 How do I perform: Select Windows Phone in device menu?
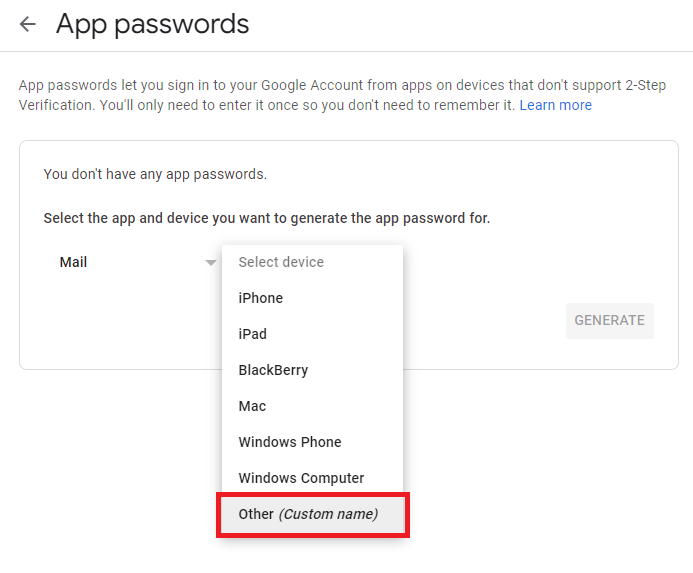(x=290, y=442)
